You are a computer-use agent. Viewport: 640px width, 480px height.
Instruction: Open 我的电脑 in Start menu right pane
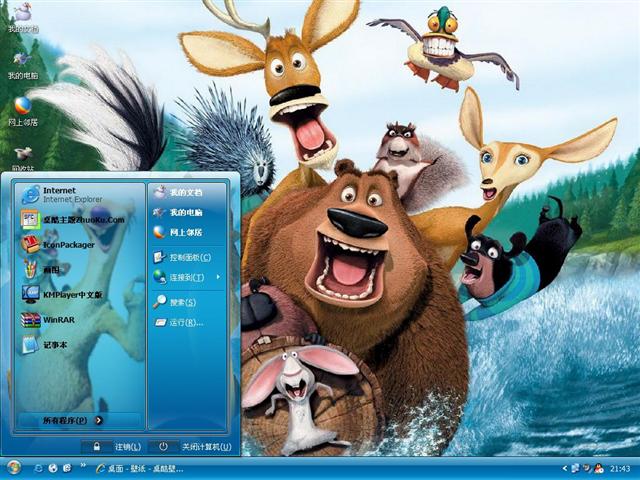(x=187, y=212)
